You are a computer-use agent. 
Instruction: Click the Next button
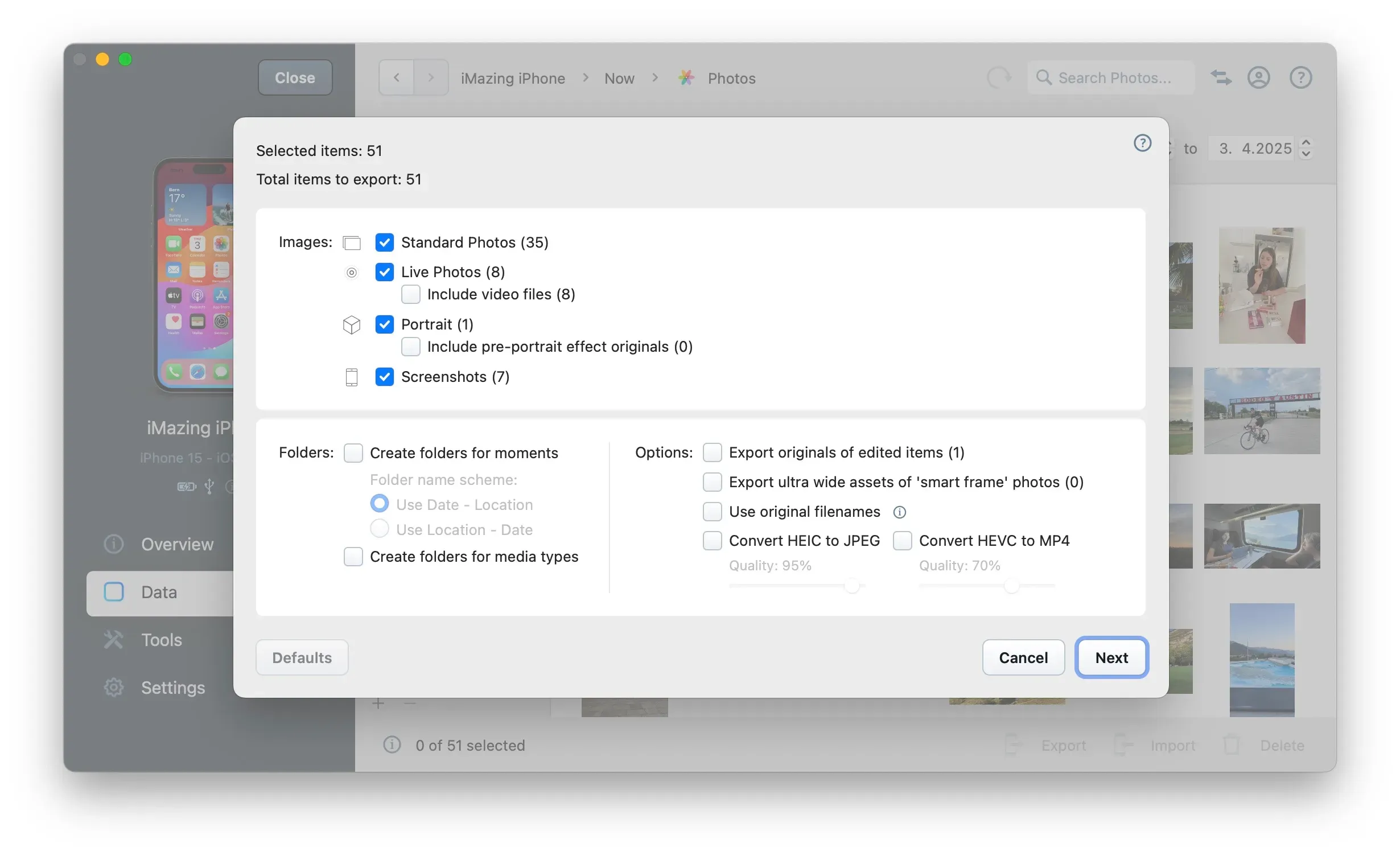1111,657
